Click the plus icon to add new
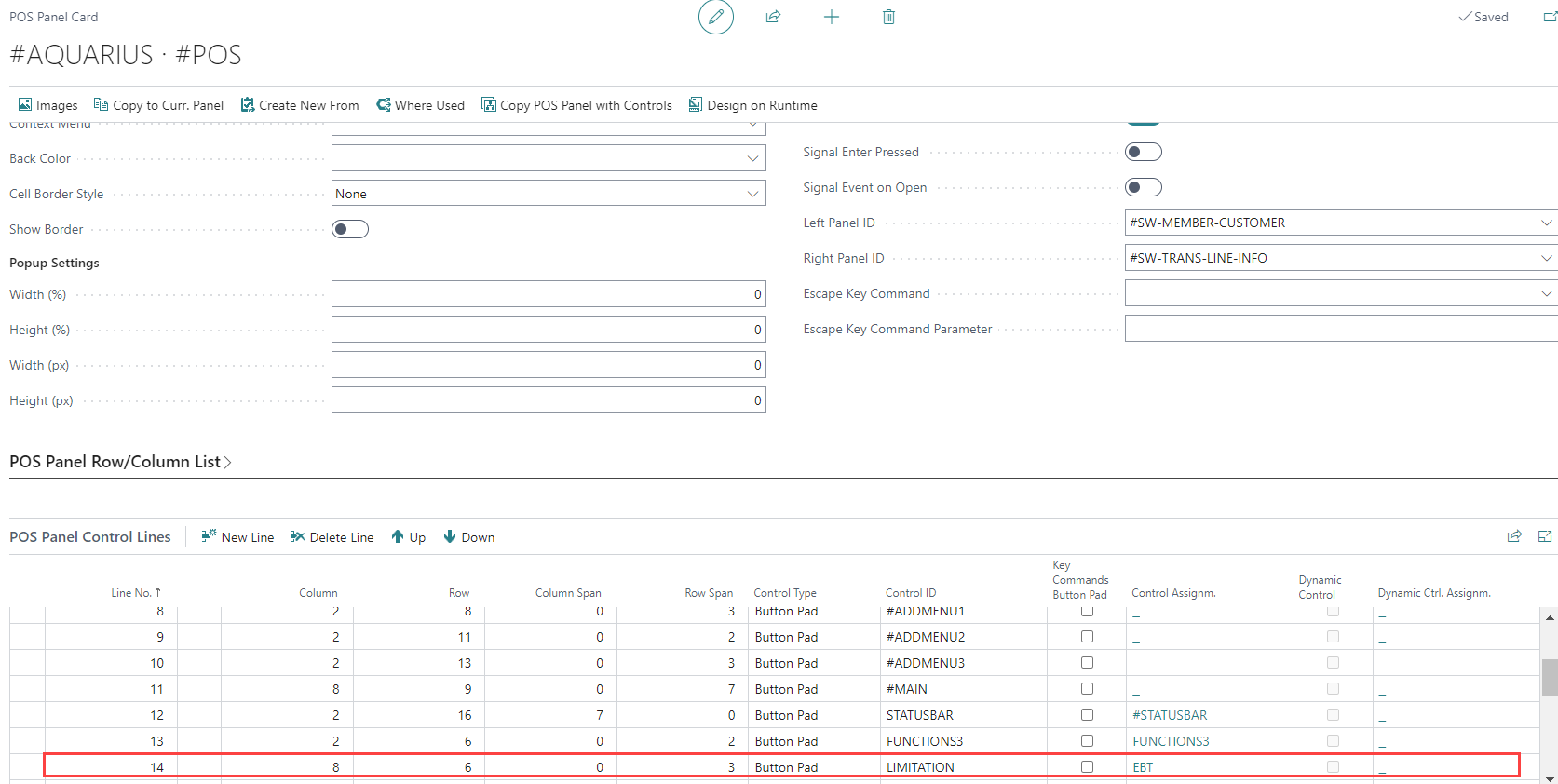1558x784 pixels. pos(832,17)
